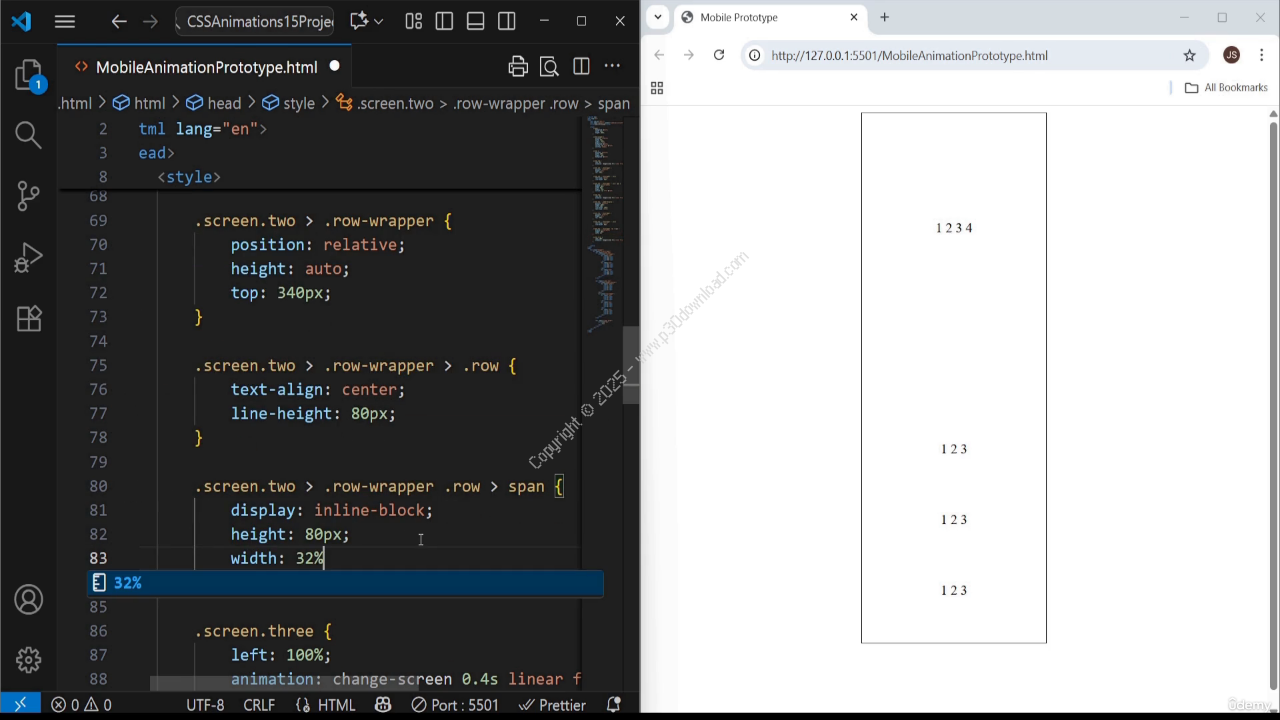The width and height of the screenshot is (1280, 720).
Task: Toggle the bottom panel visibility
Action: pos(475,21)
